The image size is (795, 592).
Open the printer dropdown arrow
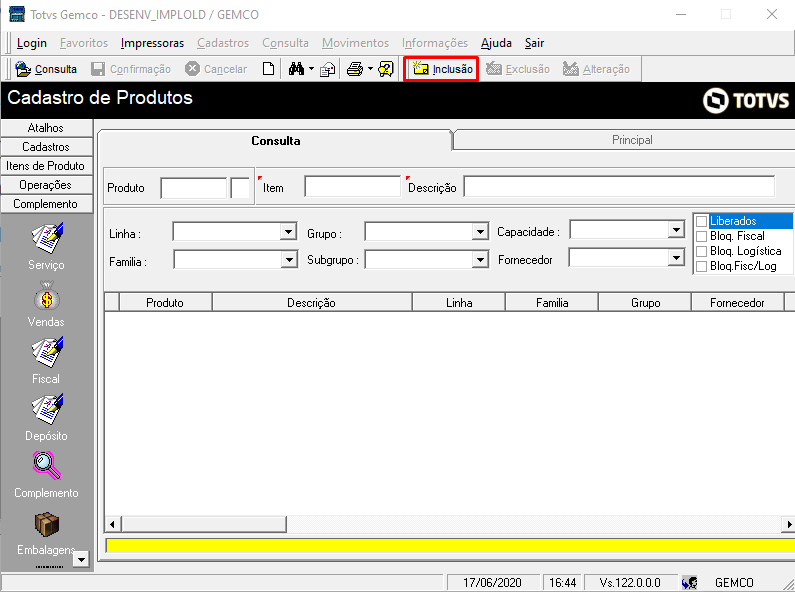pyautogui.click(x=370, y=68)
